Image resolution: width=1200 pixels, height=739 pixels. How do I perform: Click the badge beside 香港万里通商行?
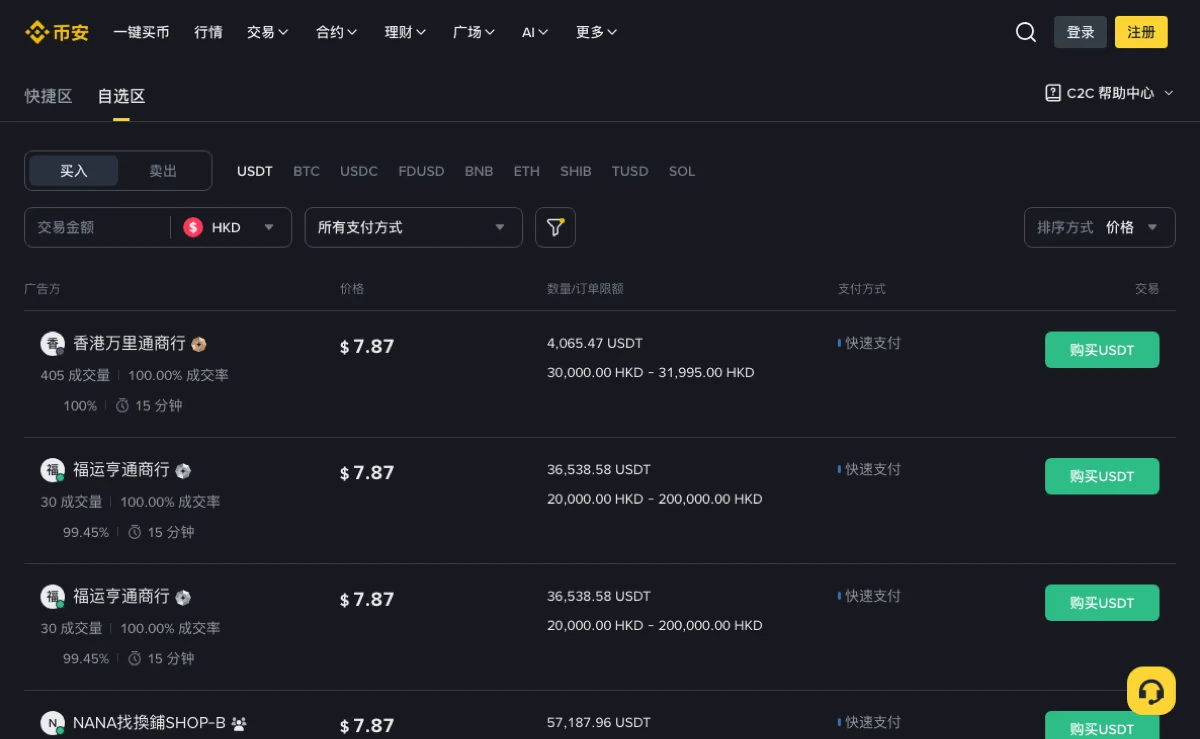[199, 344]
